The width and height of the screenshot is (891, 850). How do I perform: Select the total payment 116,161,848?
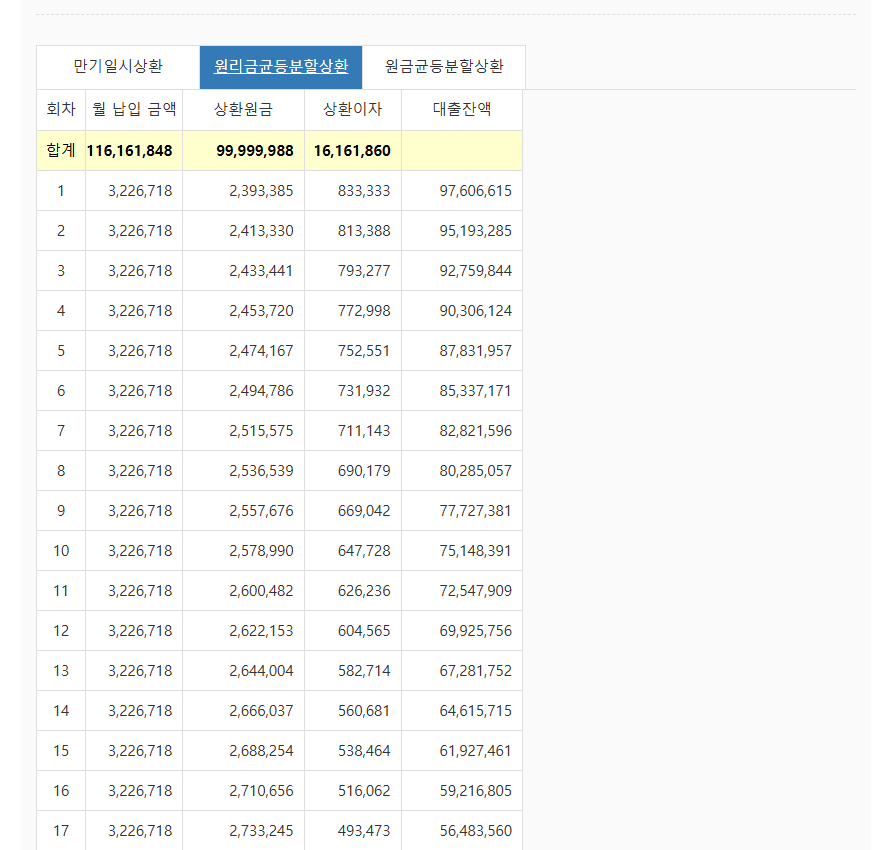pos(130,151)
